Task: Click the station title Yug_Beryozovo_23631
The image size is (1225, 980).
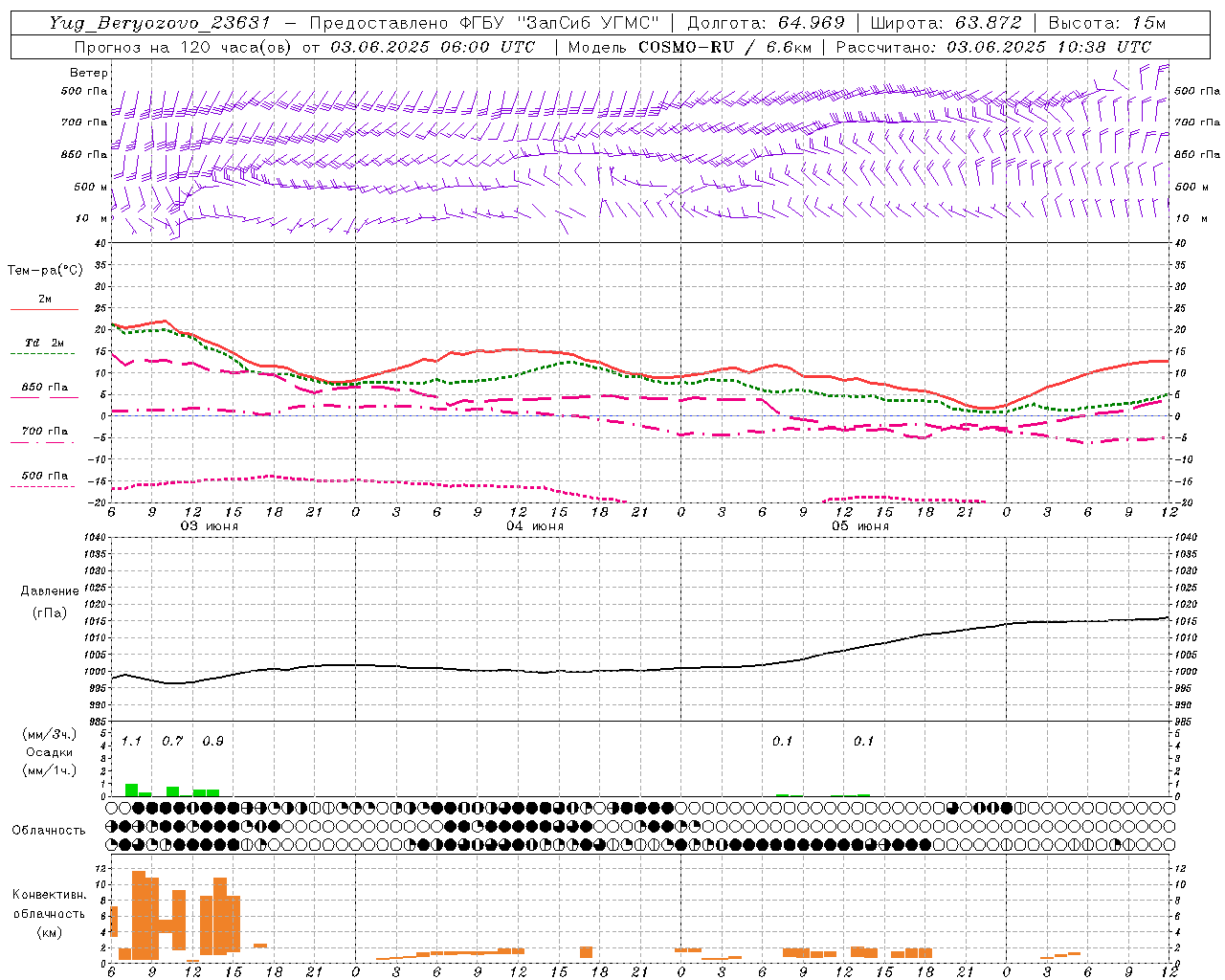Action: tap(160, 23)
